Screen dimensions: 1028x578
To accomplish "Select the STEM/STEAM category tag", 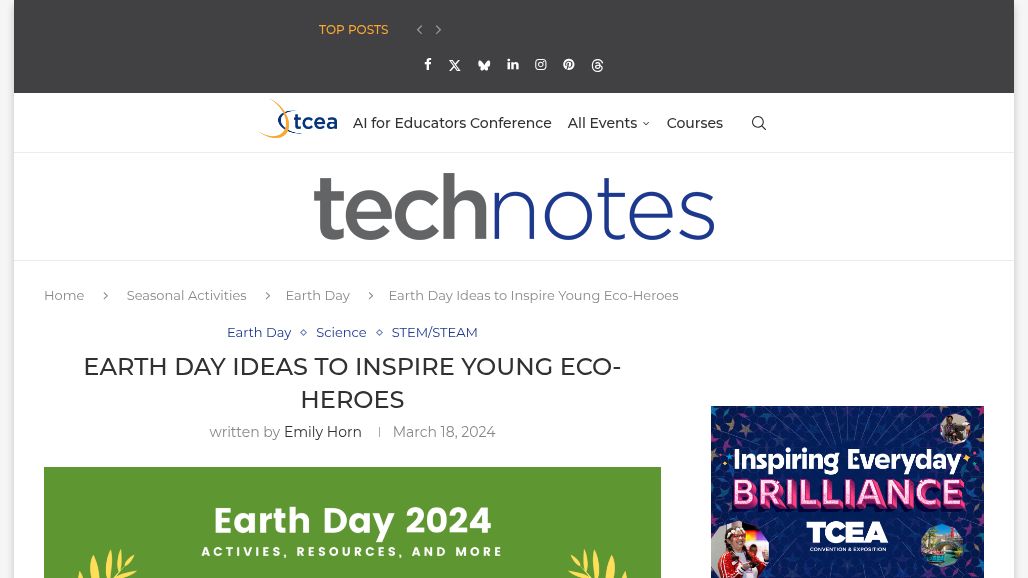I will 434,332.
